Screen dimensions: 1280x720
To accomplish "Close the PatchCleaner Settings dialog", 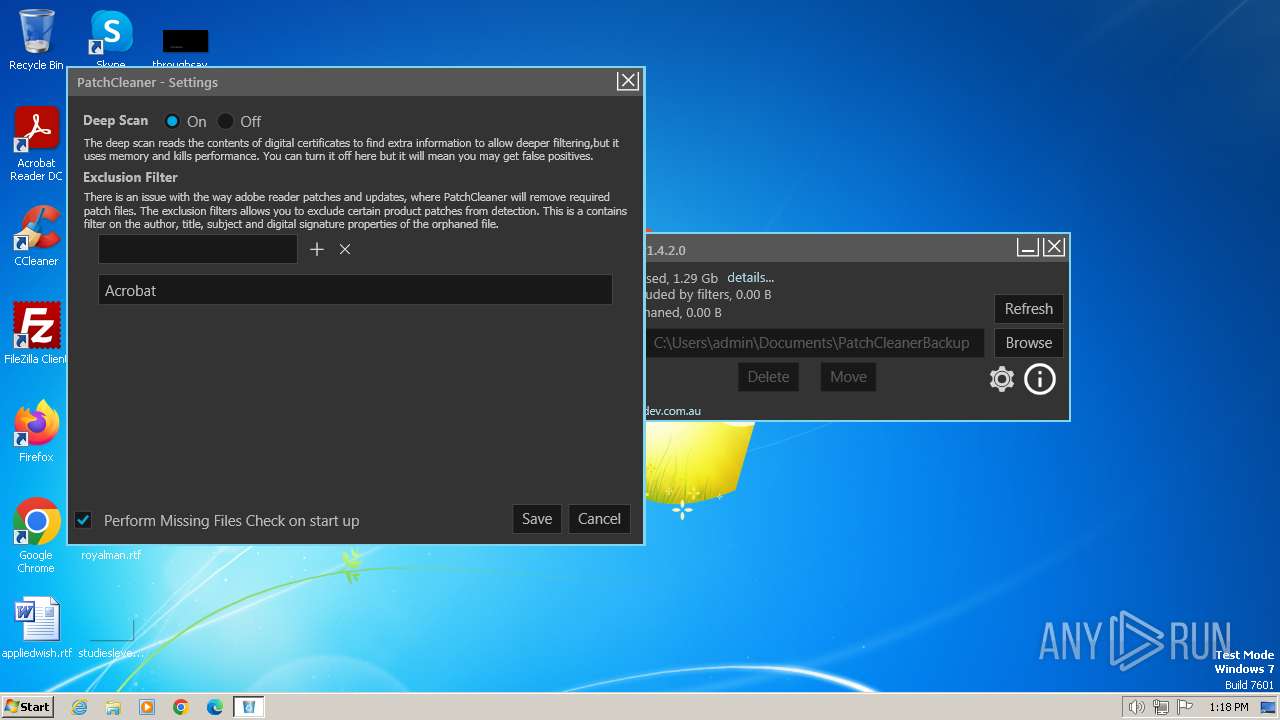I will point(627,81).
